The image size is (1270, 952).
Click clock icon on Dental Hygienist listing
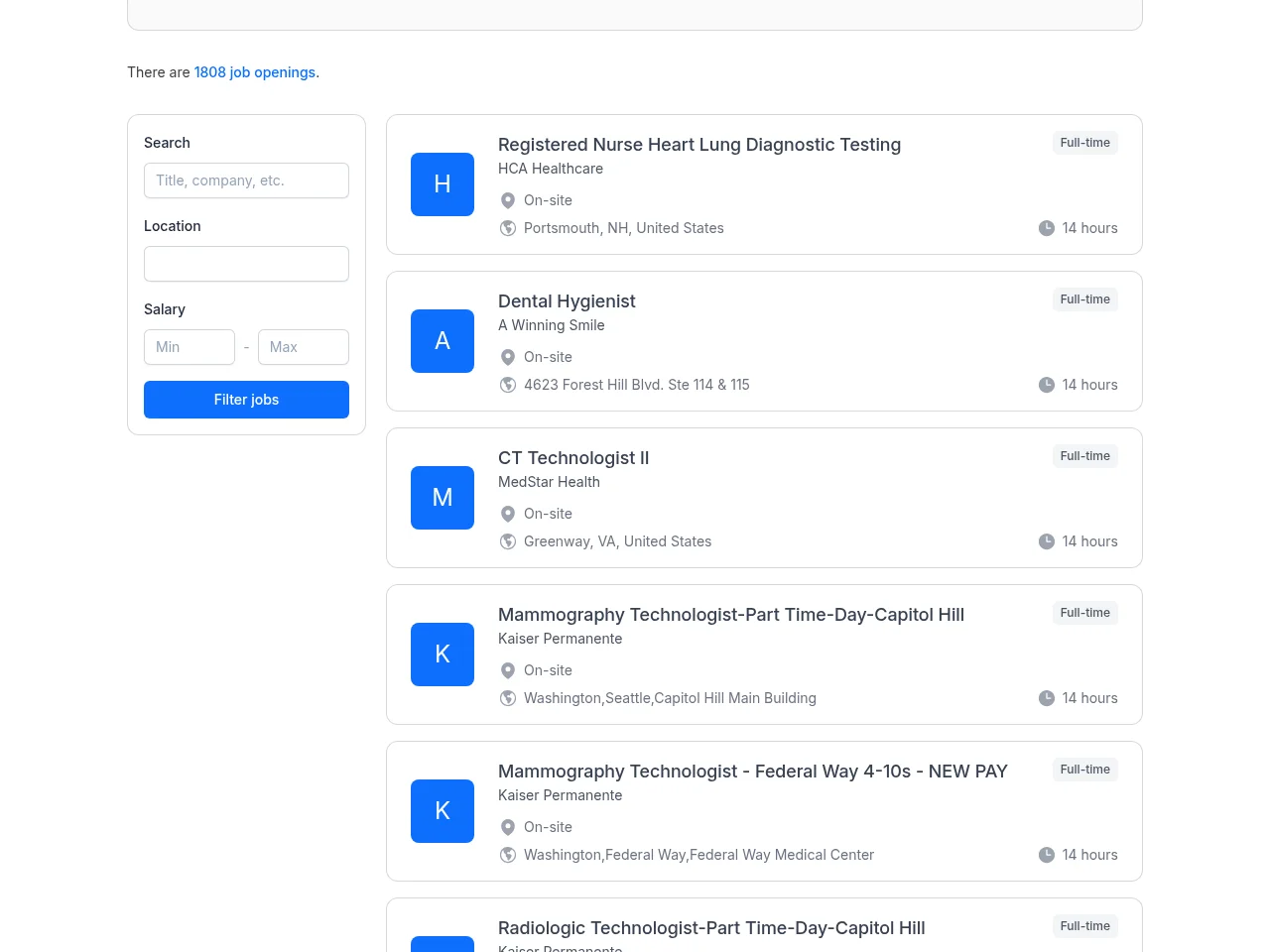click(1047, 385)
